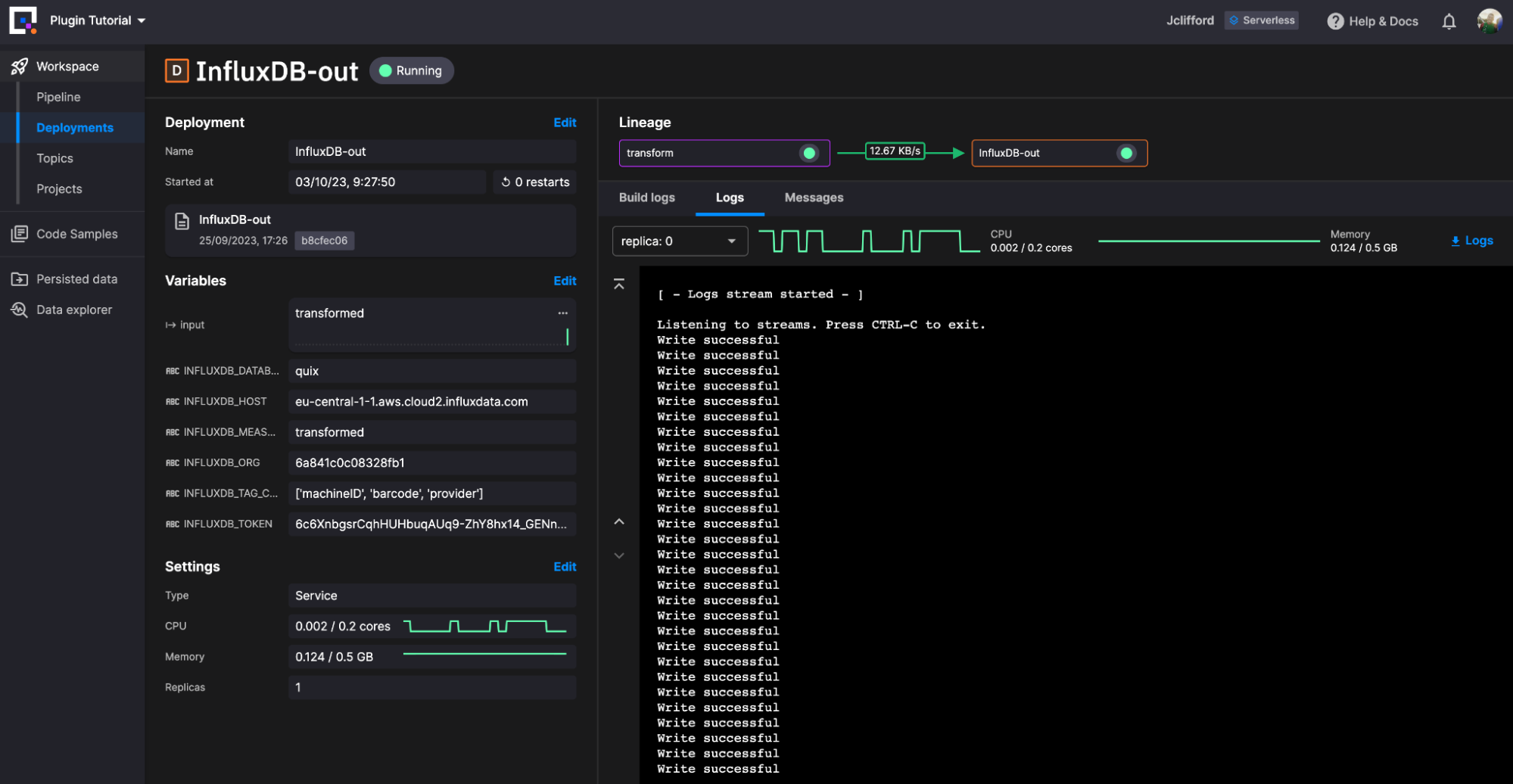1513x784 pixels.
Task: Click the Memory usage graph in logs header
Action: pos(1209,241)
